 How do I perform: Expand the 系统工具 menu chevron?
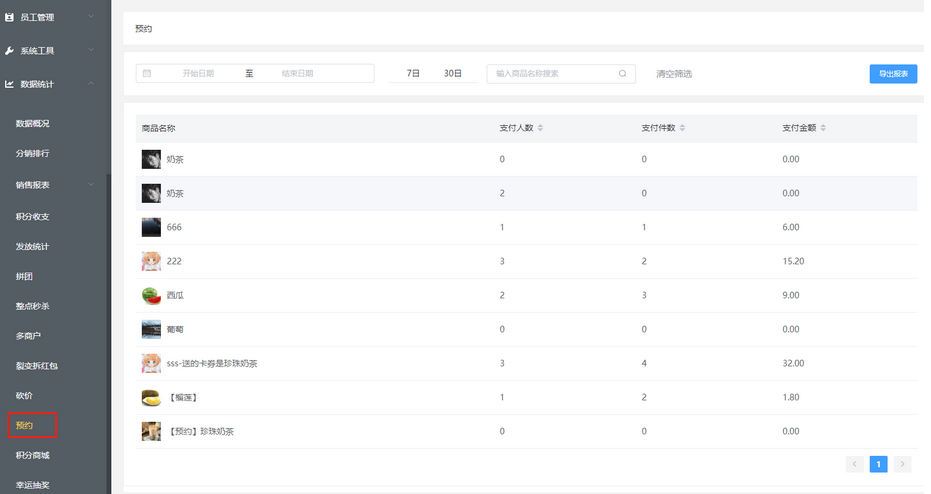90,51
